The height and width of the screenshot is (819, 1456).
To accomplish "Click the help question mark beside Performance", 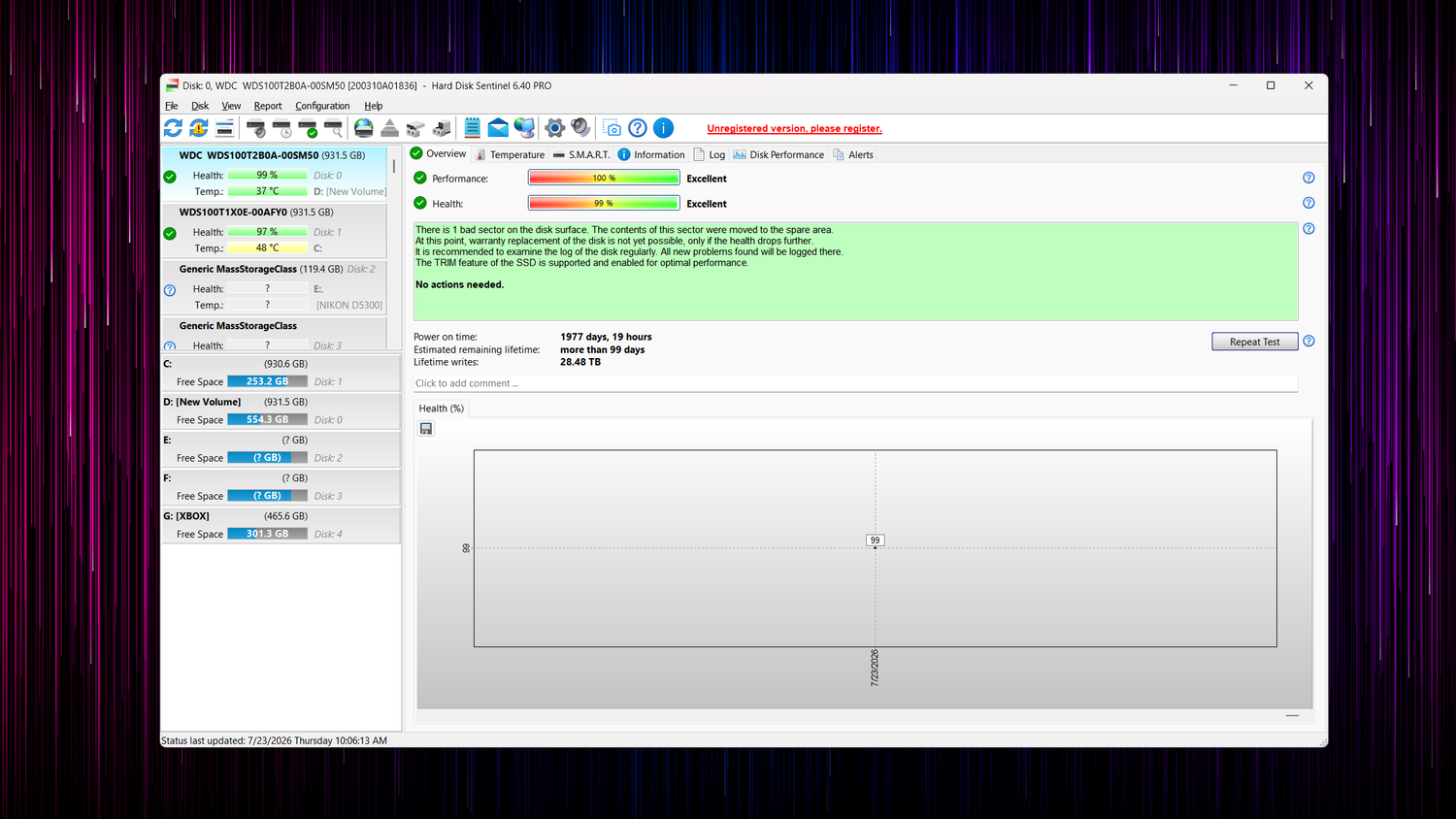I will [1308, 178].
